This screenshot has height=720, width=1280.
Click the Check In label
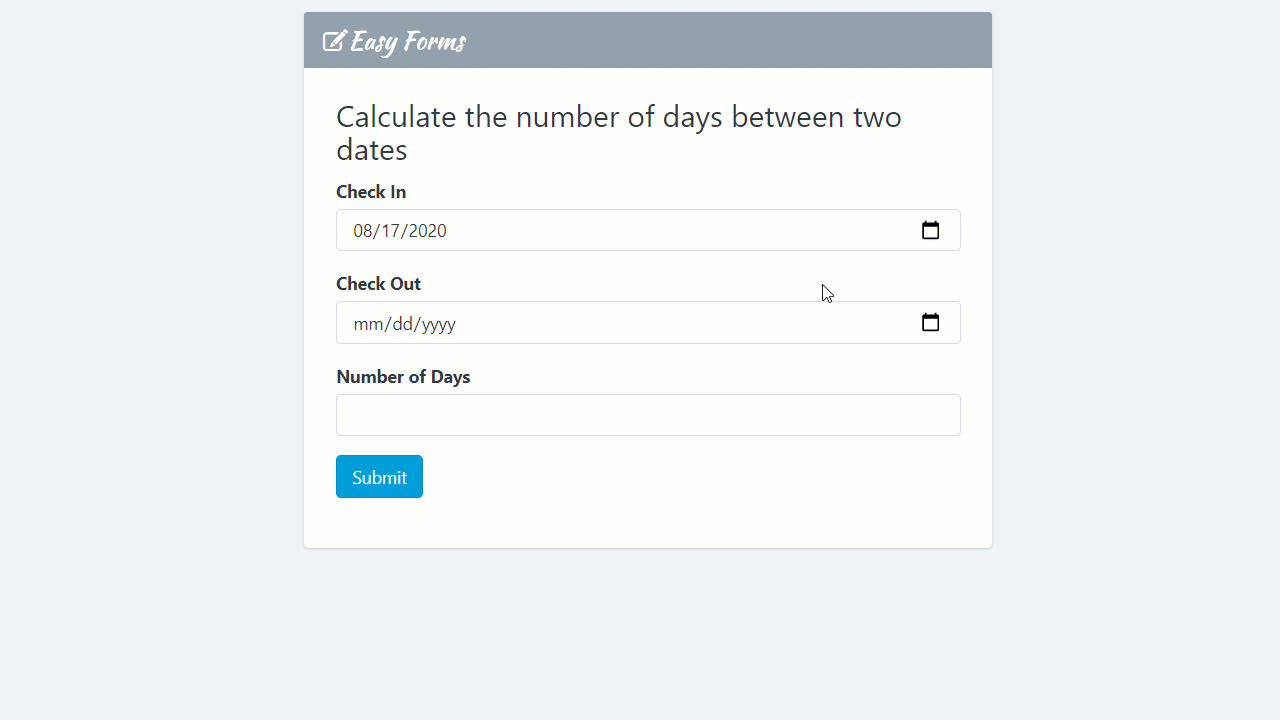(371, 191)
